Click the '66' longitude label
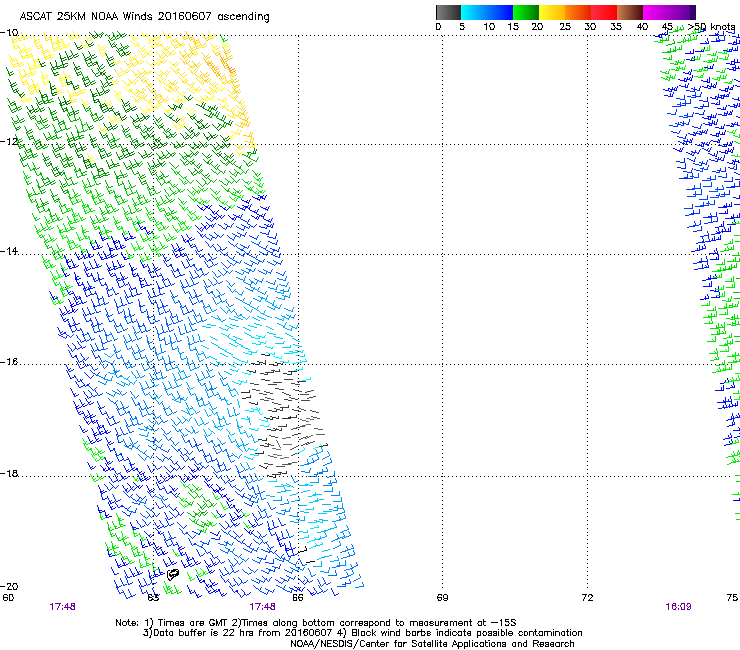This screenshot has width=740, height=650. [298, 598]
